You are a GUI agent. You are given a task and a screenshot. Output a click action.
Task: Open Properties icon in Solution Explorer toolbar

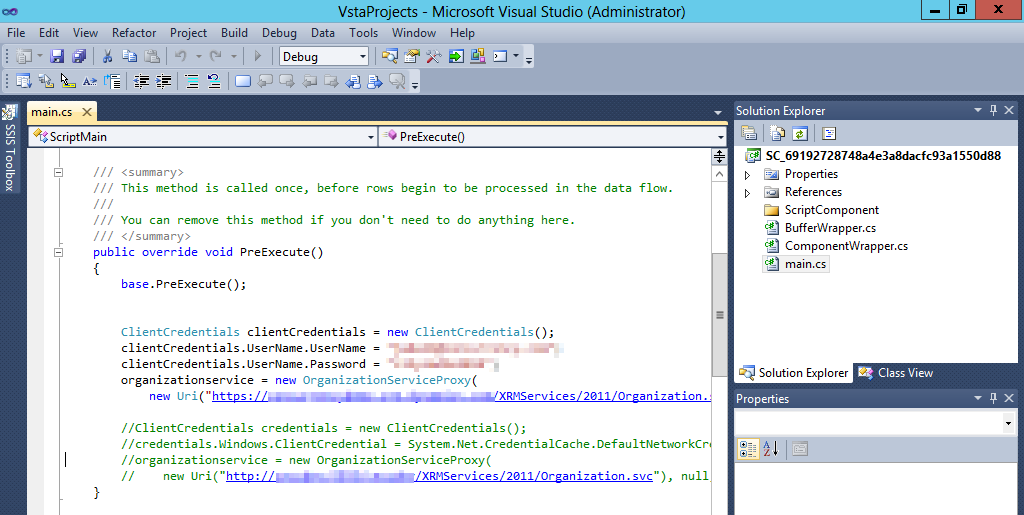(x=749, y=134)
